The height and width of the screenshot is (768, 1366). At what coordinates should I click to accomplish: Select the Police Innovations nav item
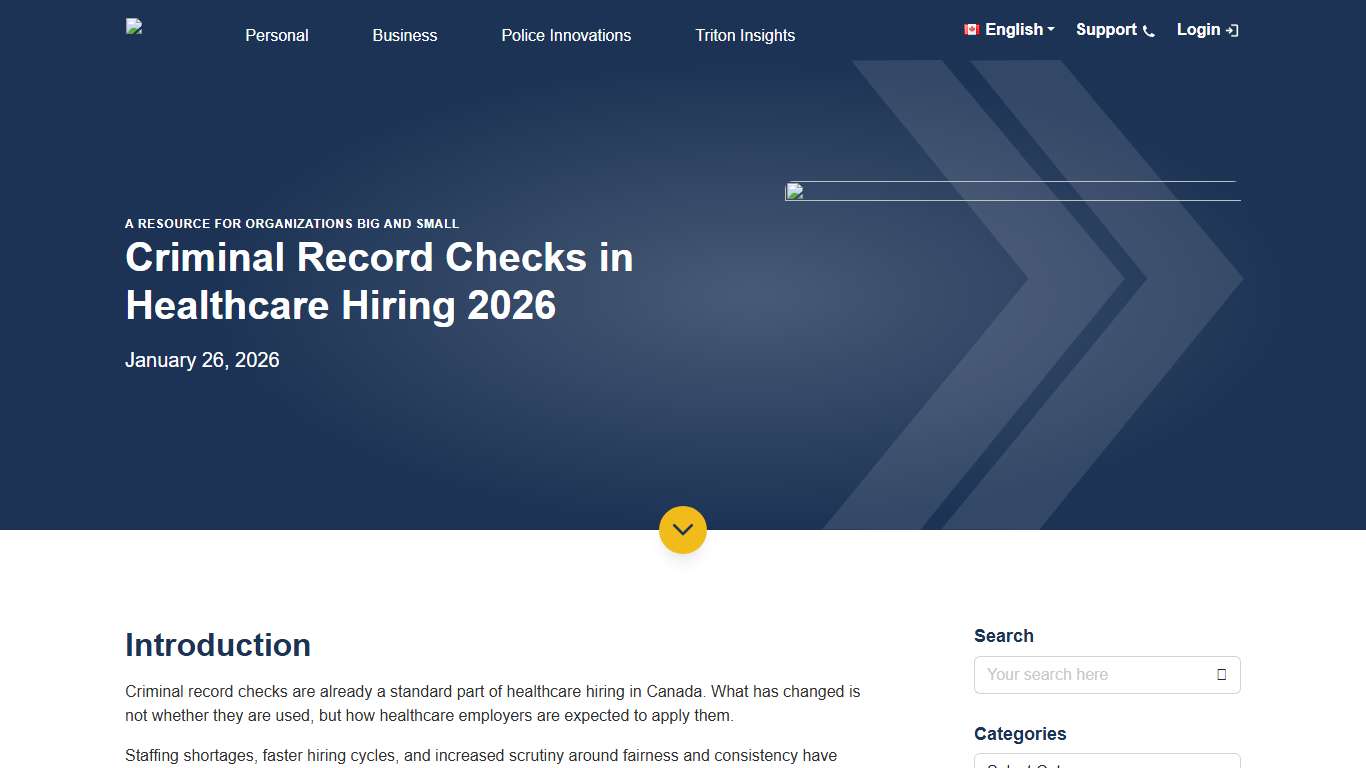pyautogui.click(x=566, y=35)
